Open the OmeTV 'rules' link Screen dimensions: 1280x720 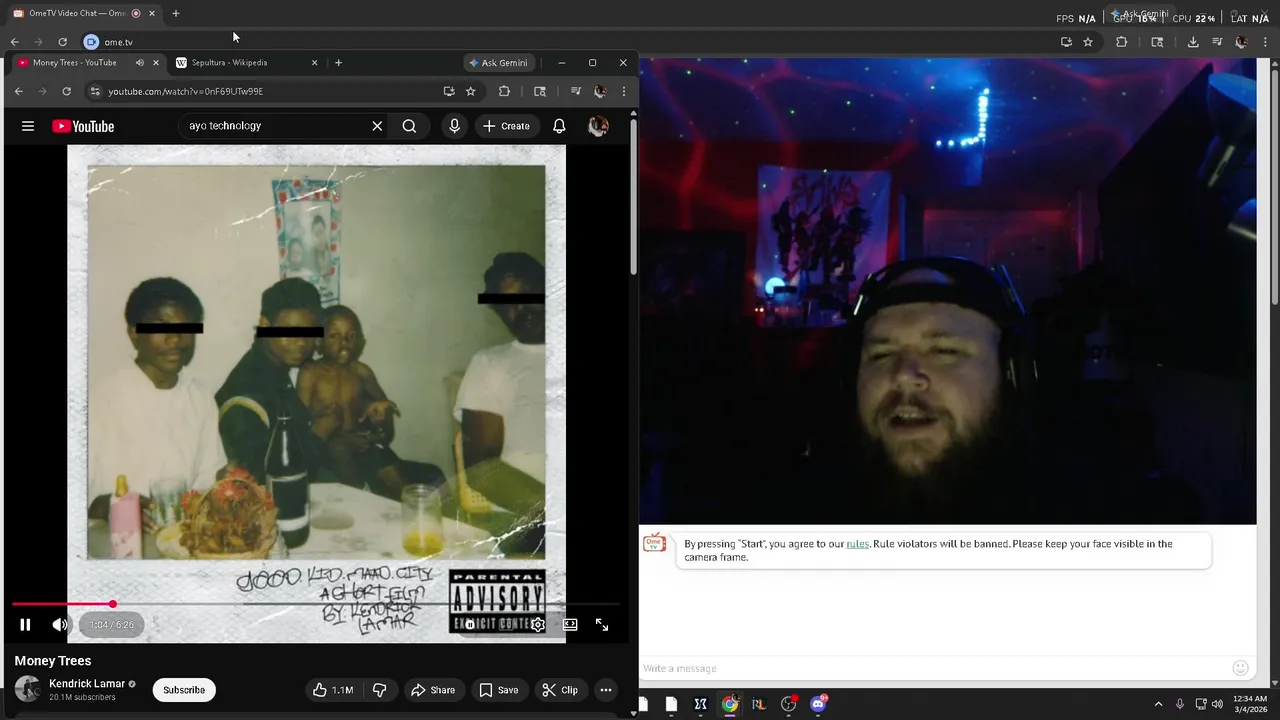tap(857, 544)
